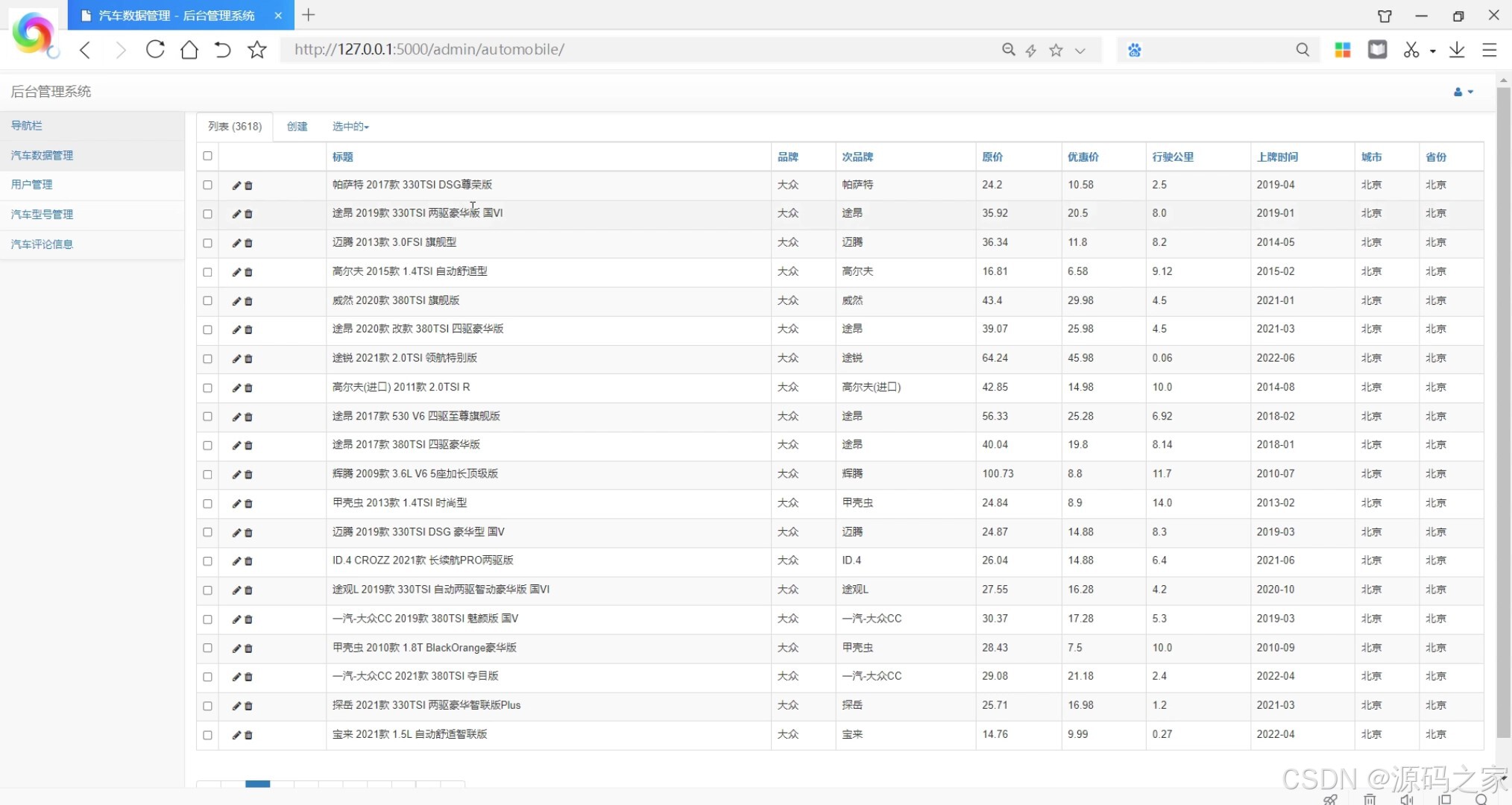Click edit pencil for 宝来 2021款 row
Viewport: 1512px width, 805px height.
coord(236,735)
